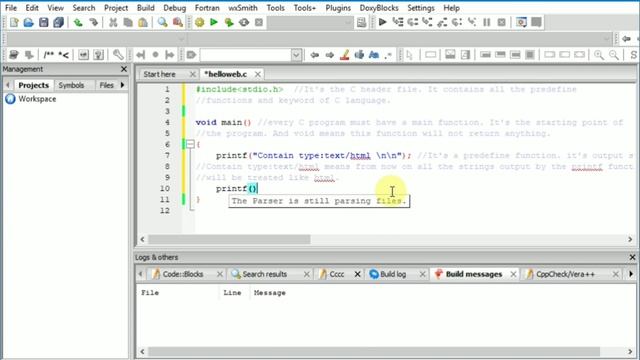Screen dimensions: 640x360
Task: Open Find using the magnifier icon
Action: 162,22
